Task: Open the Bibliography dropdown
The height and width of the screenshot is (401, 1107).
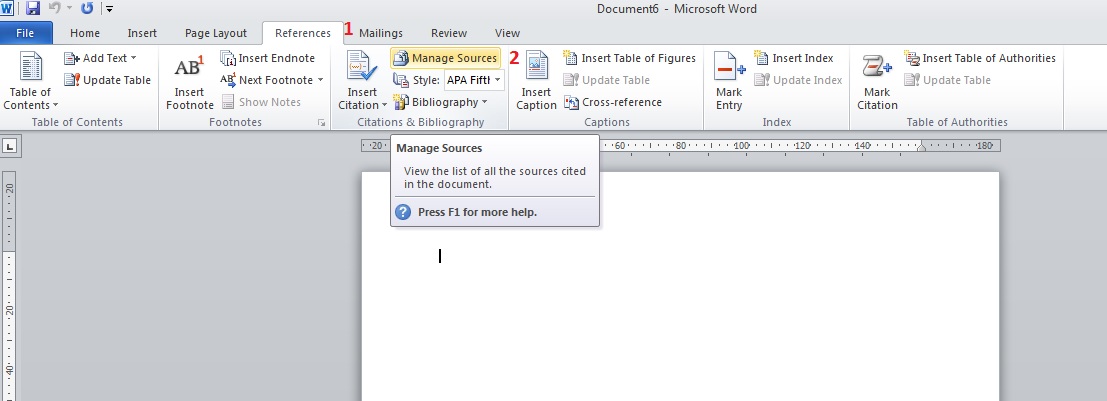Action: [x=440, y=102]
